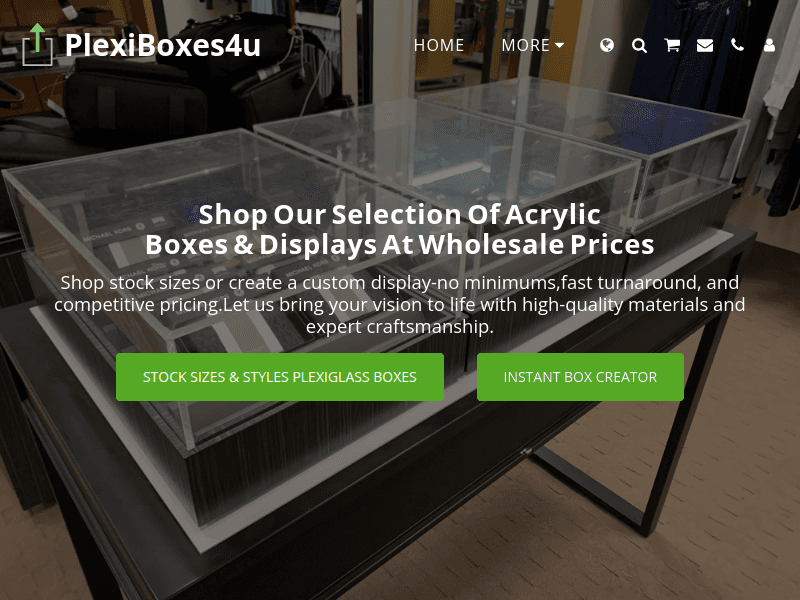Click the phone call icon

737,45
